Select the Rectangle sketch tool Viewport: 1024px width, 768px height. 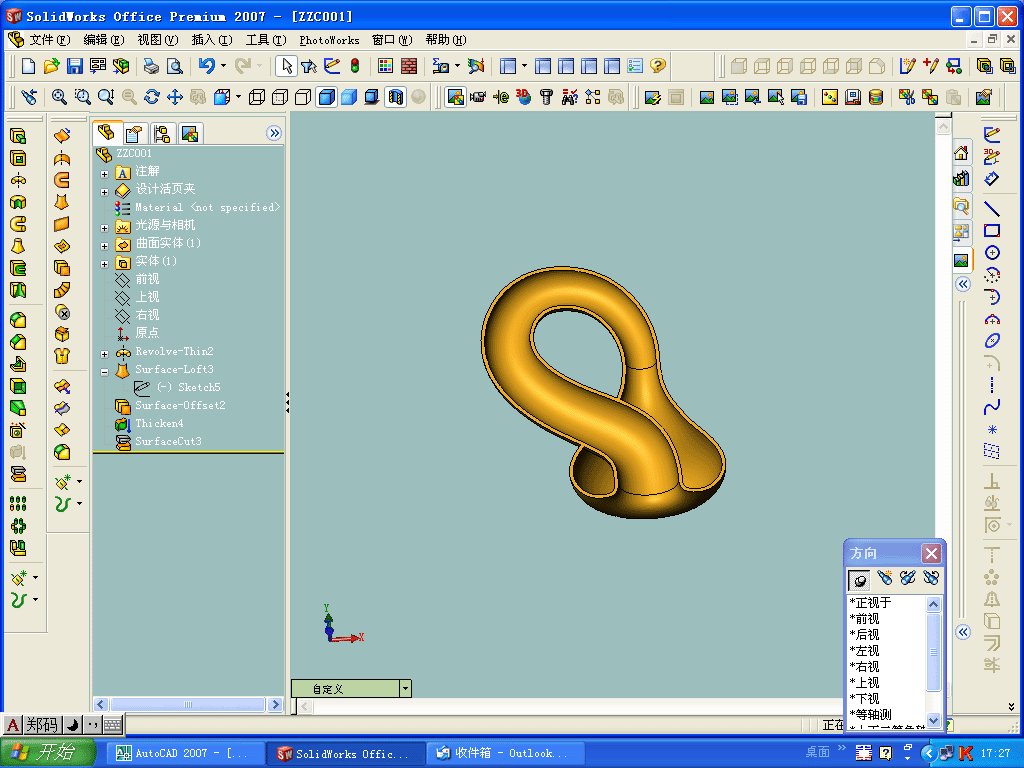point(991,231)
